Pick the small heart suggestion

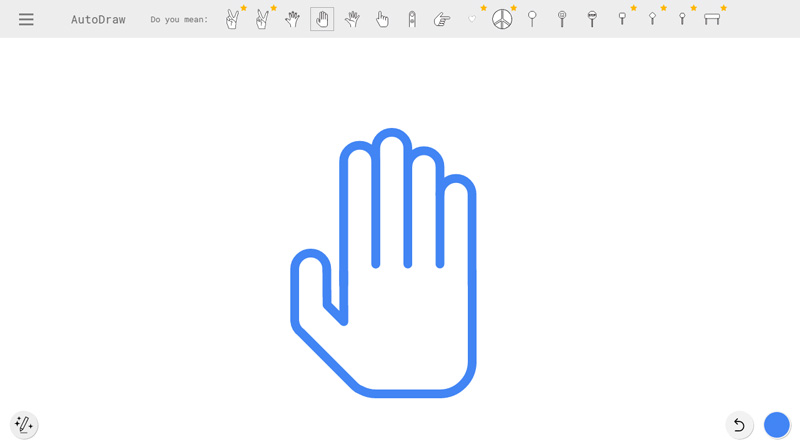coord(472,19)
